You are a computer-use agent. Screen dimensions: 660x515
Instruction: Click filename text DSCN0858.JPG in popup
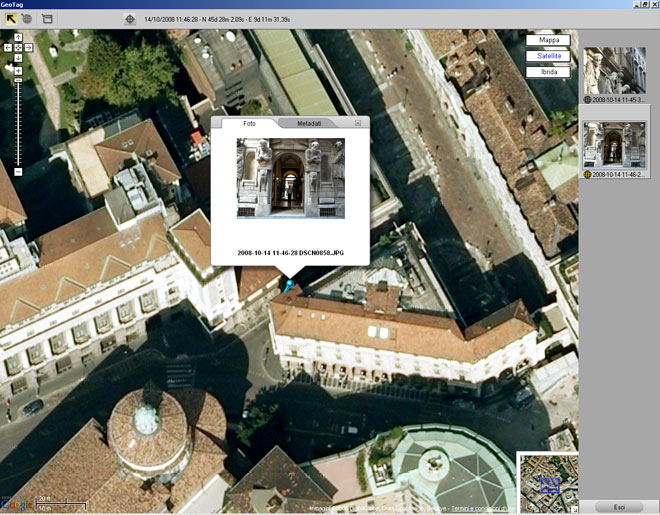321,253
